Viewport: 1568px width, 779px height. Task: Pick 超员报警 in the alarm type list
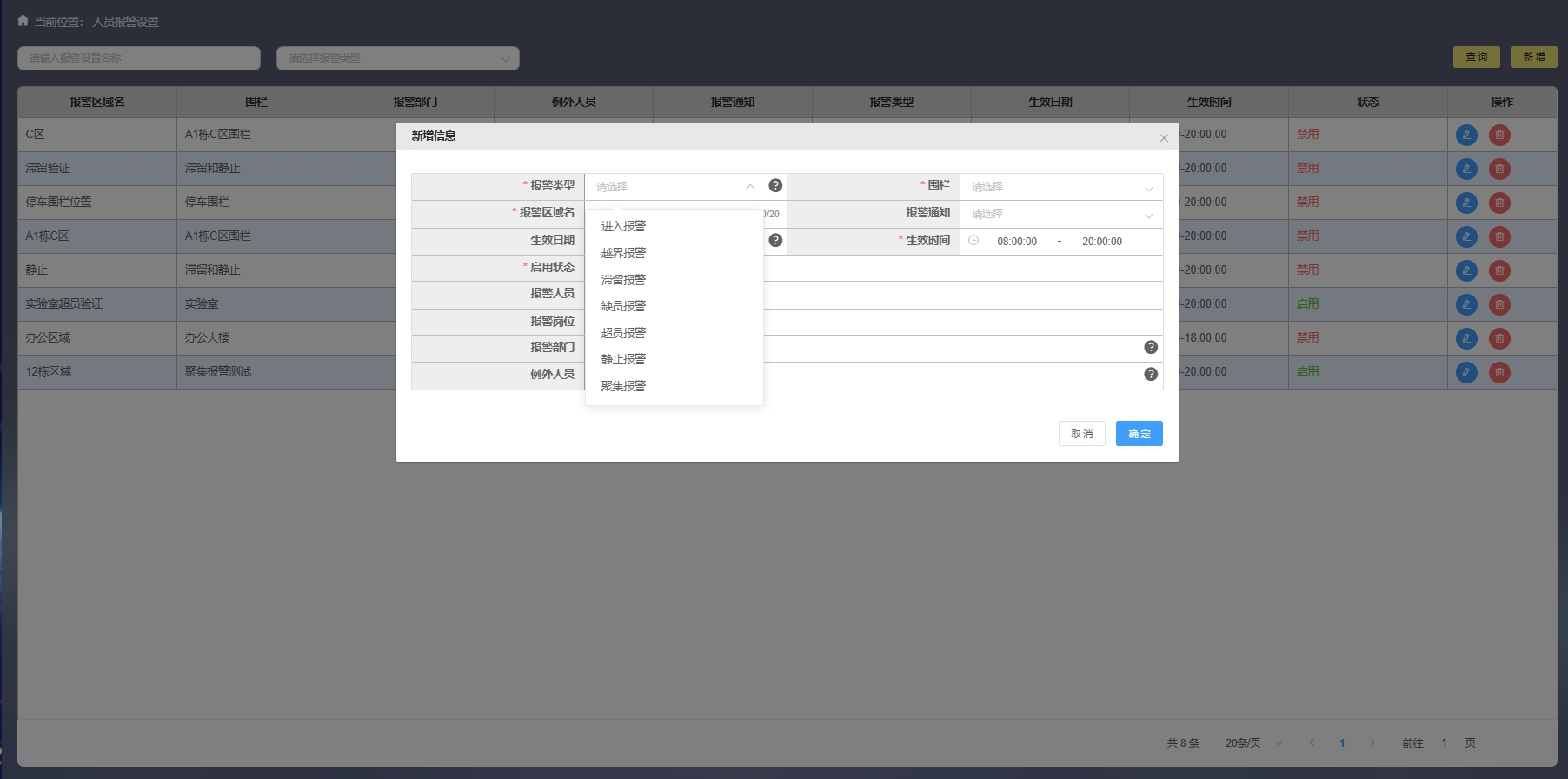click(623, 333)
